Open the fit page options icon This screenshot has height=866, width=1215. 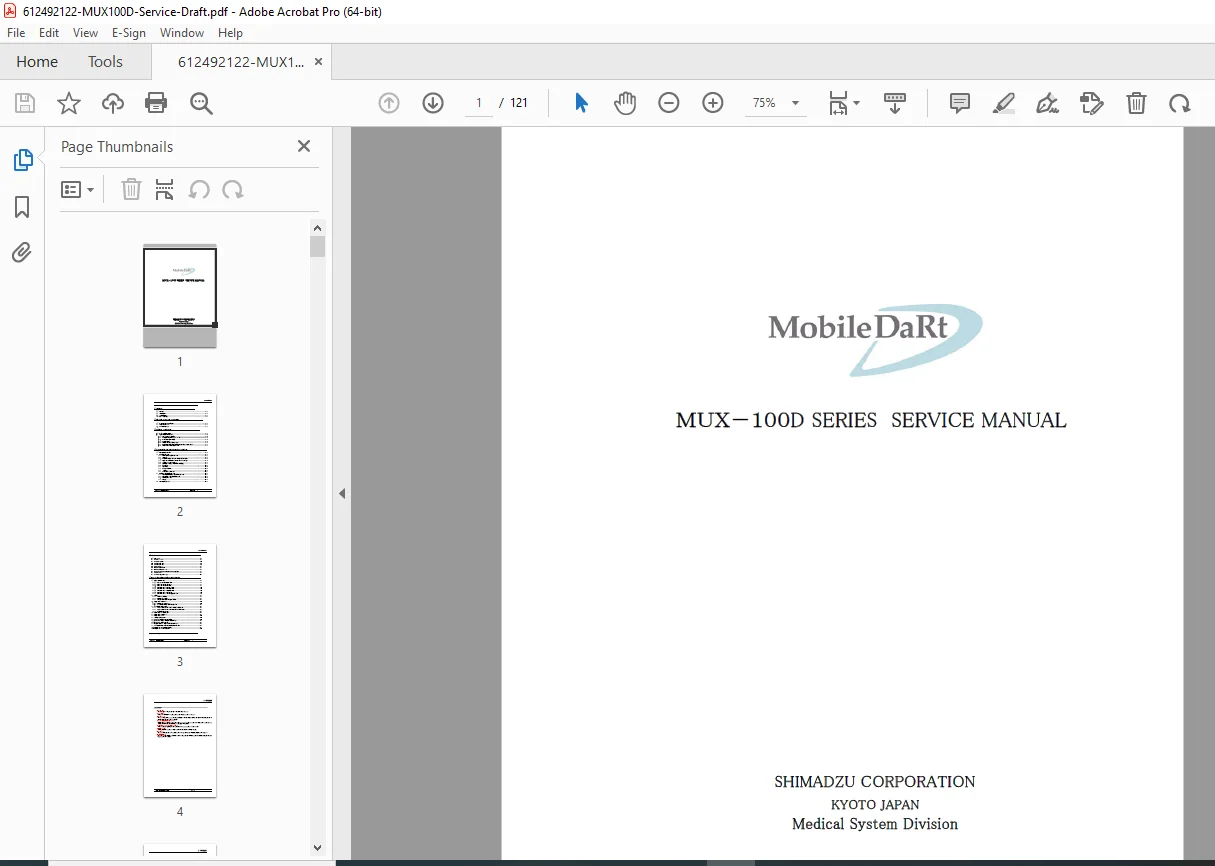tap(843, 103)
